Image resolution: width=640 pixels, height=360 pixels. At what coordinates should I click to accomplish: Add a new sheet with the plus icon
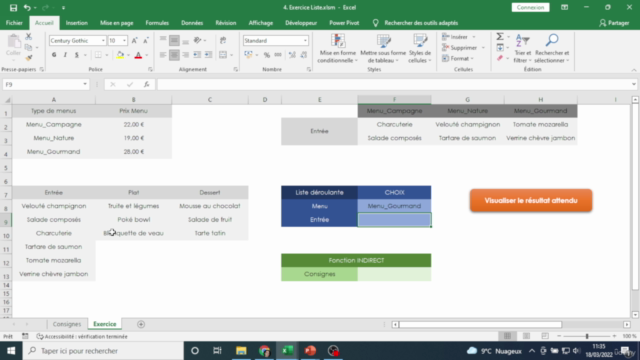tap(141, 324)
